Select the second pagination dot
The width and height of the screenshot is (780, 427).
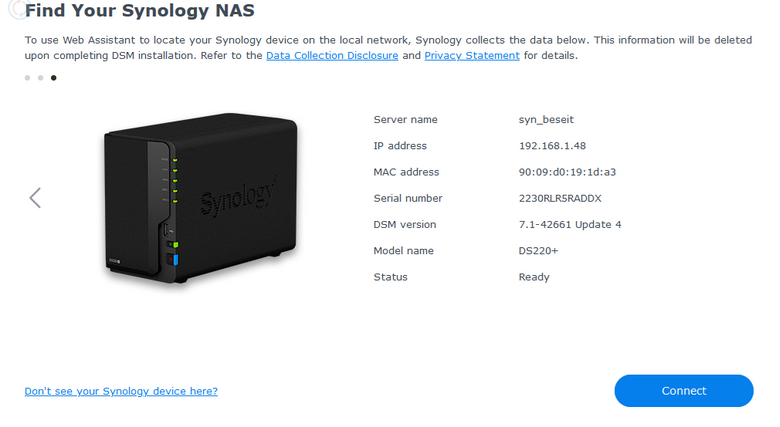[41, 77]
